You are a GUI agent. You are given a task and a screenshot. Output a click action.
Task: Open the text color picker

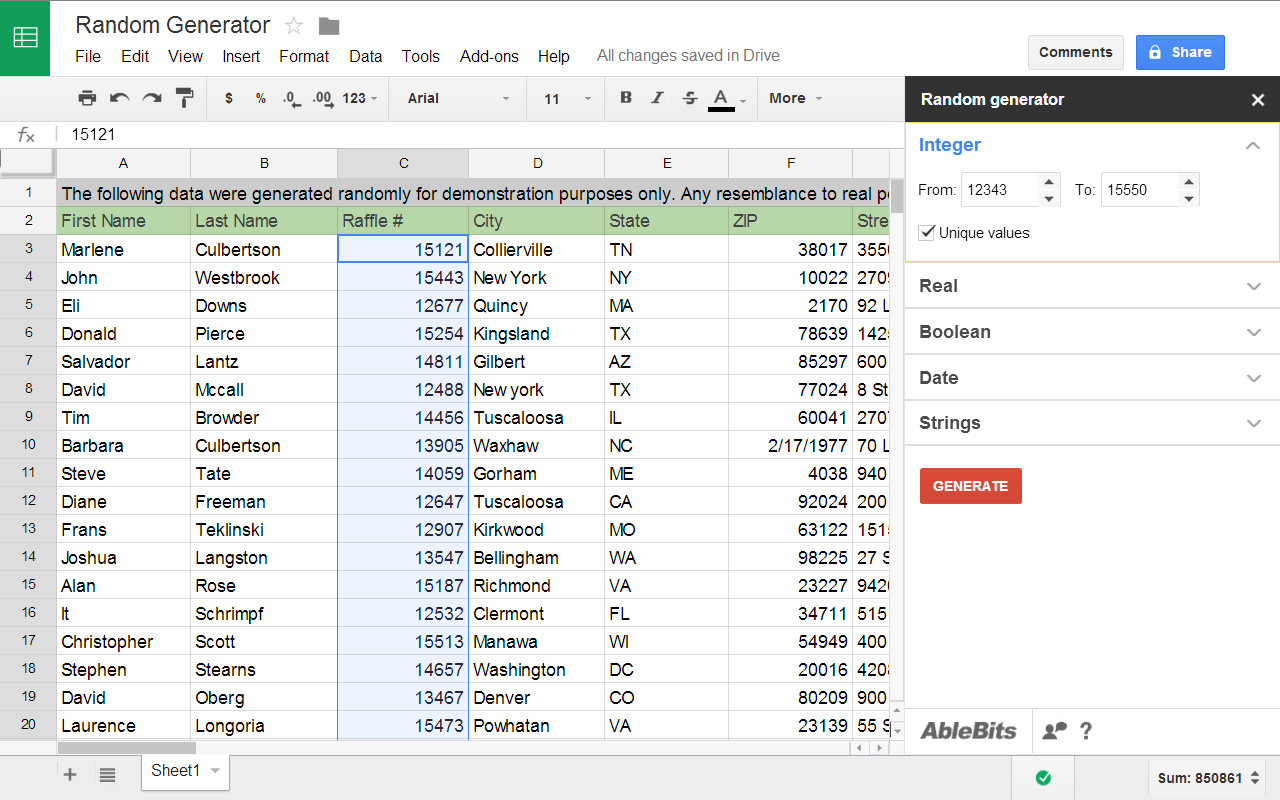pos(722,98)
